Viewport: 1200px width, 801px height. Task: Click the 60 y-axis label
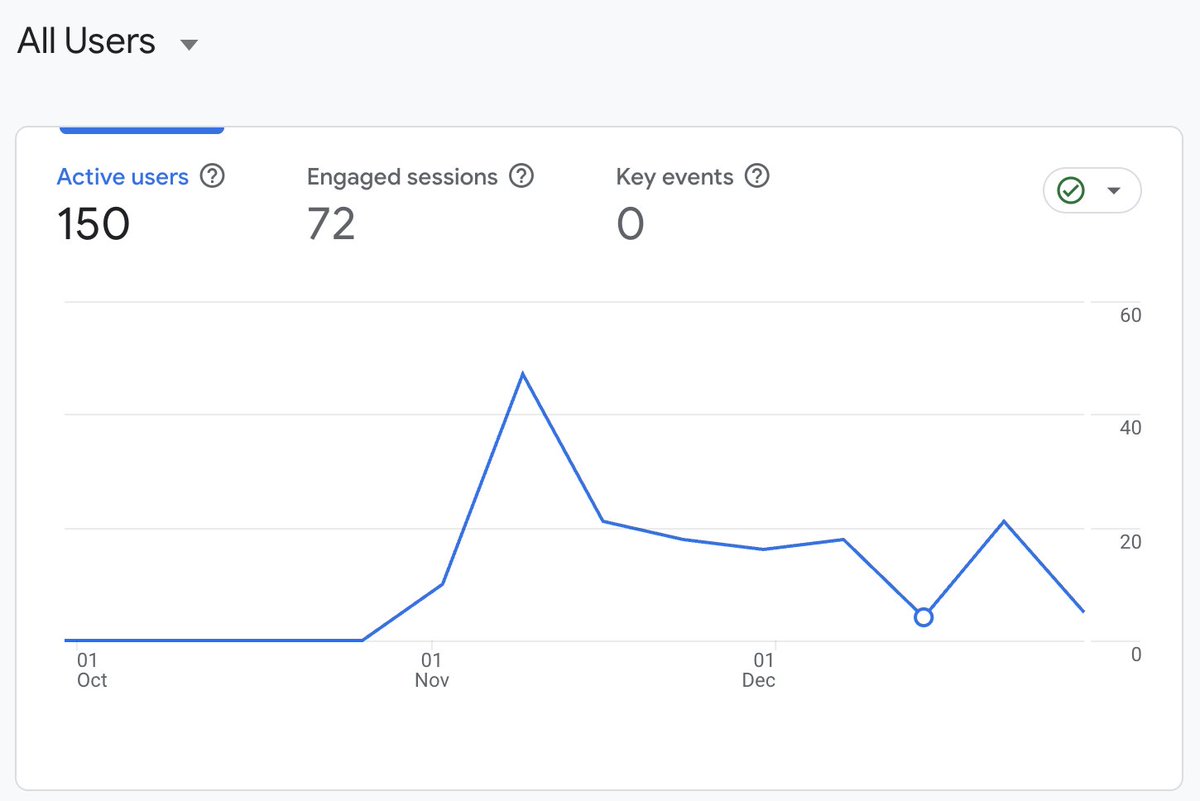(x=1130, y=315)
